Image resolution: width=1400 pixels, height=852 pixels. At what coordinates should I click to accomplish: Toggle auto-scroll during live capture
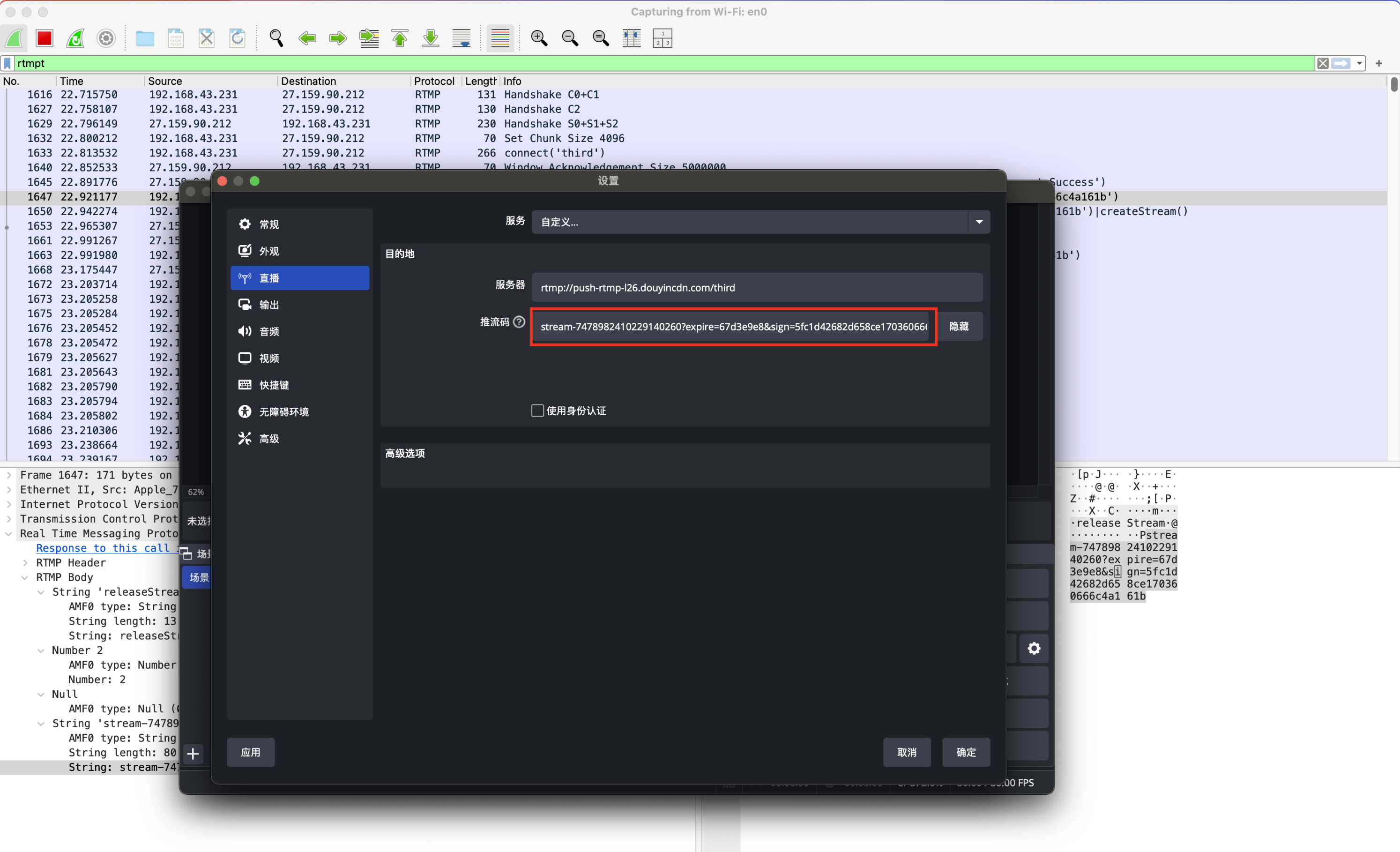click(462, 38)
